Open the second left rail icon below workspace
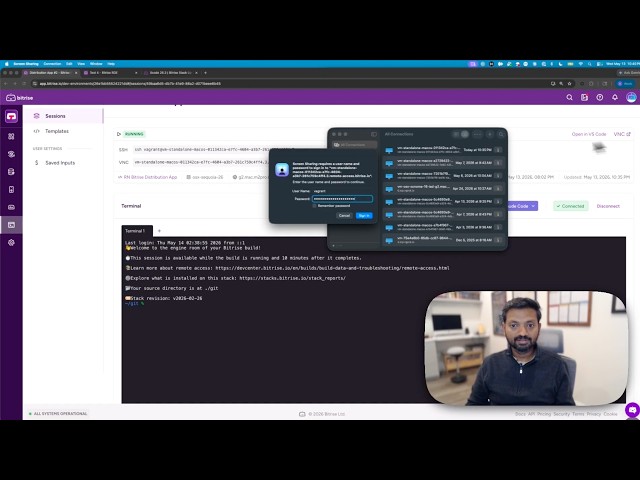Viewport: 640px width, 480px height. tap(11, 136)
